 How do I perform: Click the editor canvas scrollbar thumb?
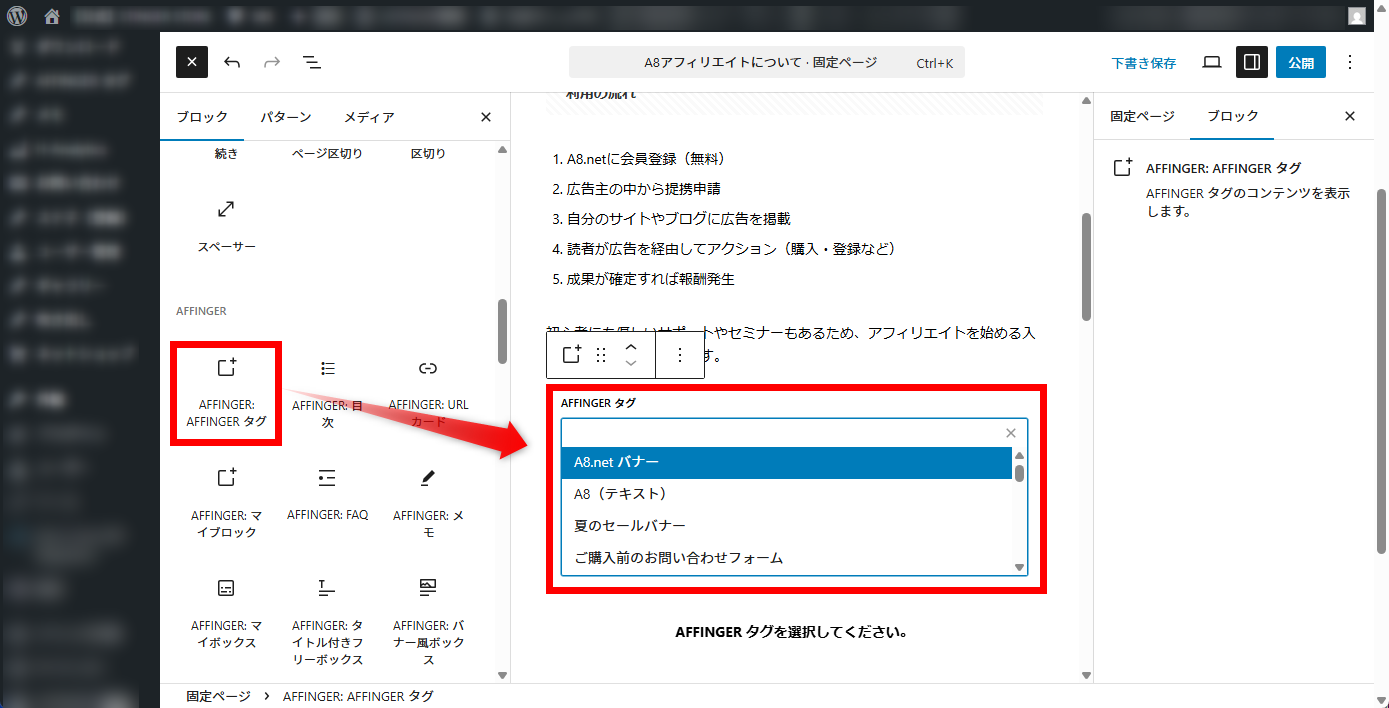[1086, 266]
